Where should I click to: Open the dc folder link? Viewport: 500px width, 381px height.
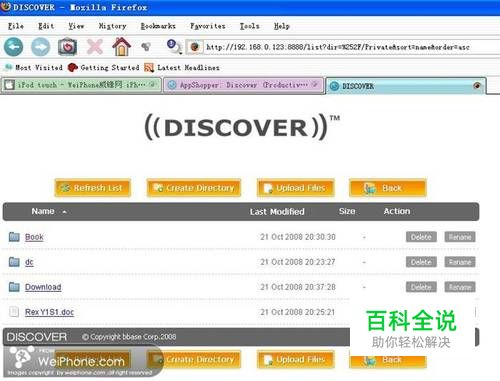[29, 262]
